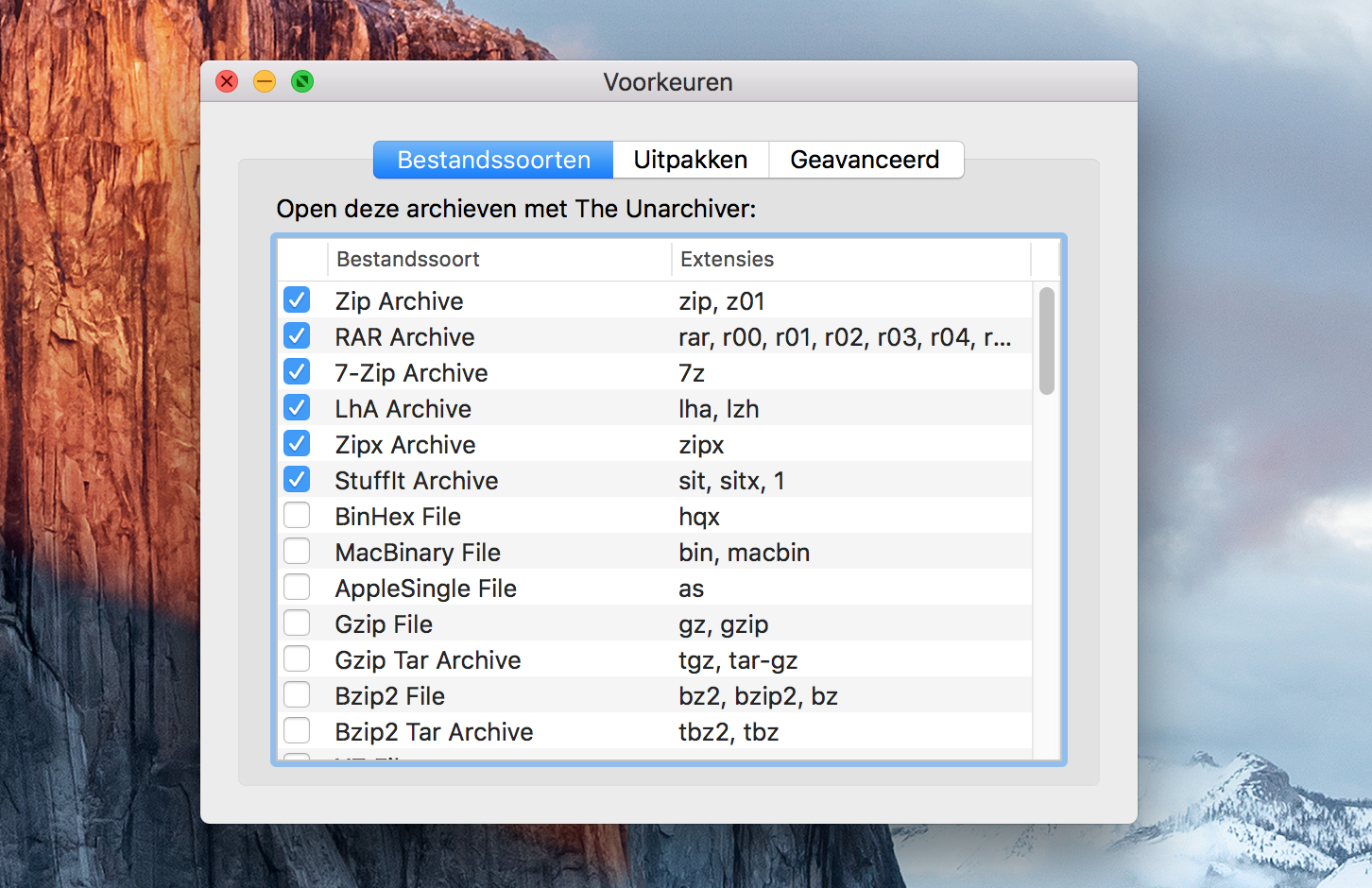This screenshot has width=1372, height=888.
Task: Tick the AppleSingle File checkbox
Action: [297, 588]
